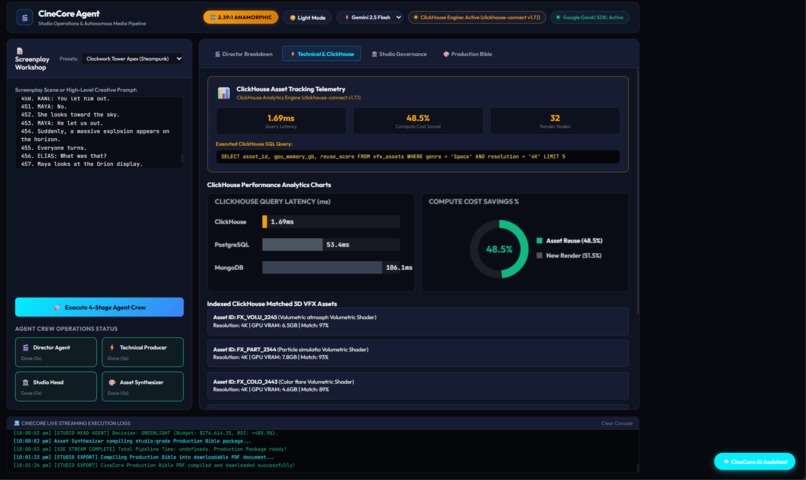Select asset row FX_COLO_2443
Viewport: 806px width, 480px height.
[417, 386]
